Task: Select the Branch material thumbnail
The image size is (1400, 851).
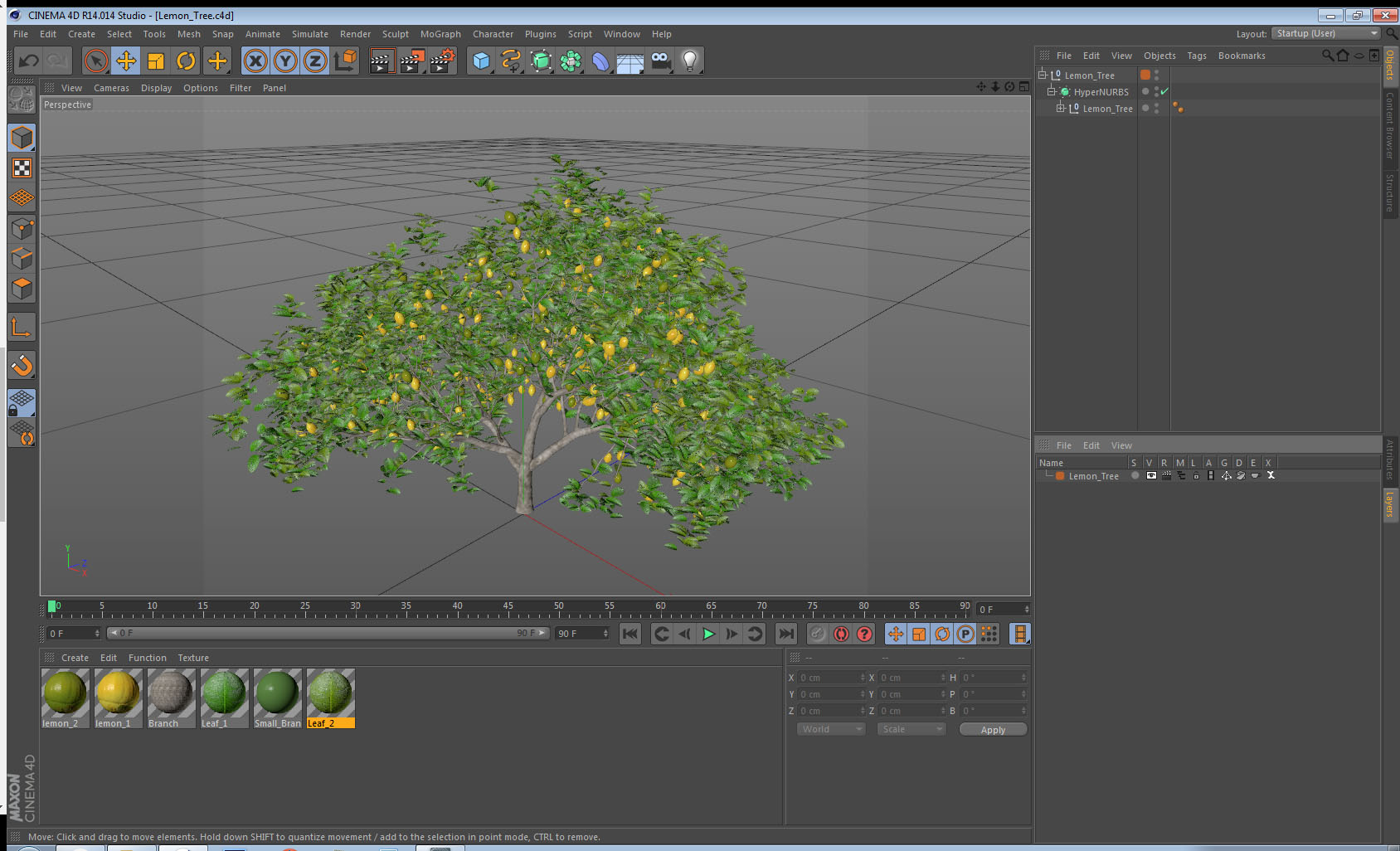Action: [x=171, y=698]
